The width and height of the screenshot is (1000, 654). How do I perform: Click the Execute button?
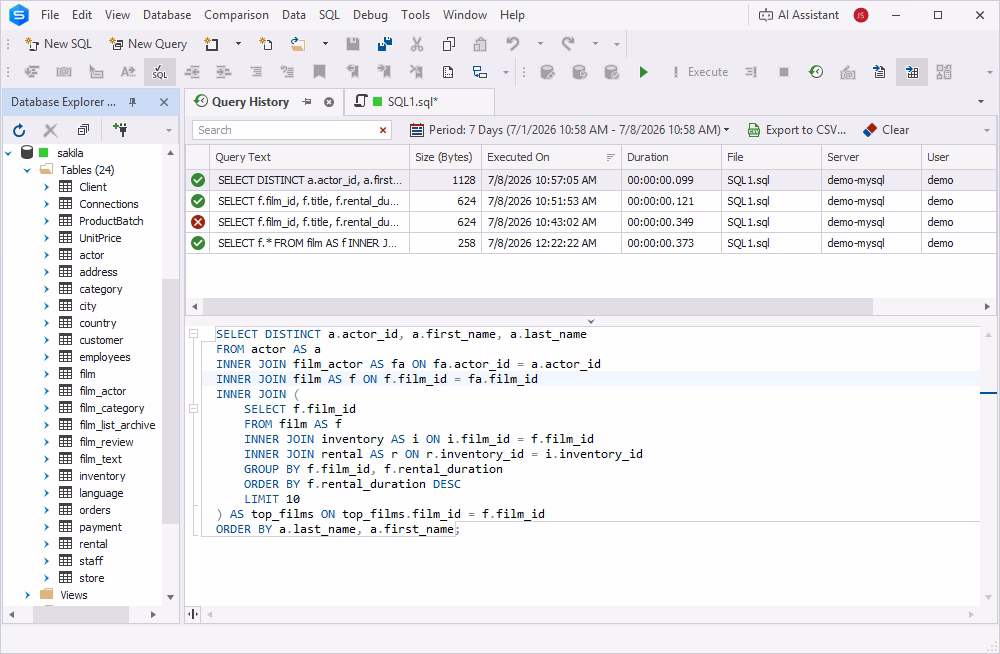coord(700,72)
